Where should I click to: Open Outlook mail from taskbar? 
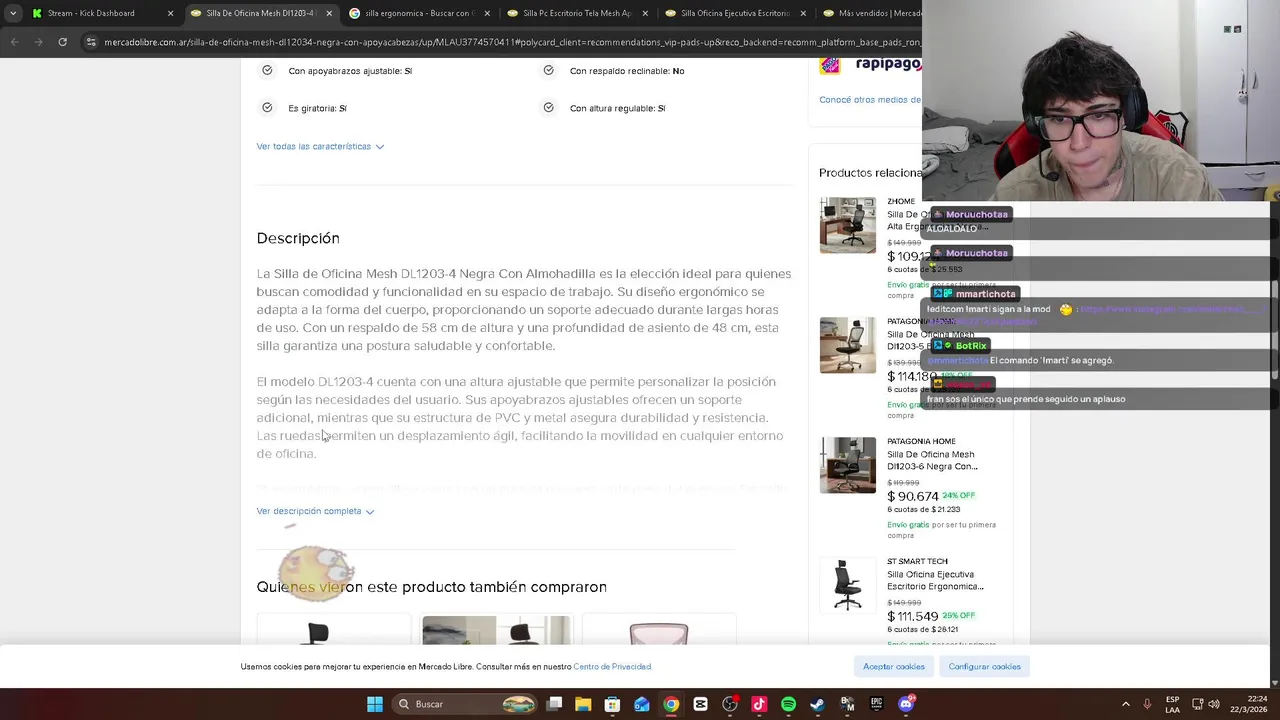[641, 704]
